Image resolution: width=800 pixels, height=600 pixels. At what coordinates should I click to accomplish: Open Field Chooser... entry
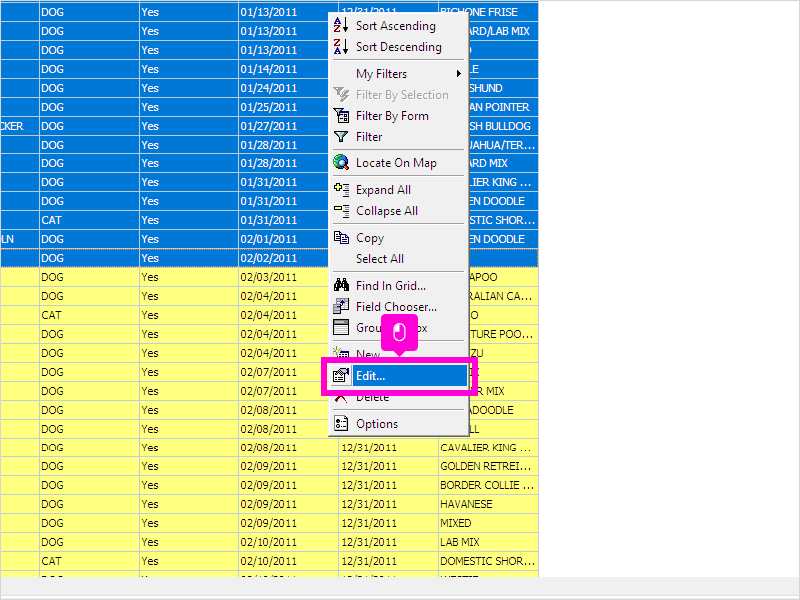pyautogui.click(x=396, y=307)
